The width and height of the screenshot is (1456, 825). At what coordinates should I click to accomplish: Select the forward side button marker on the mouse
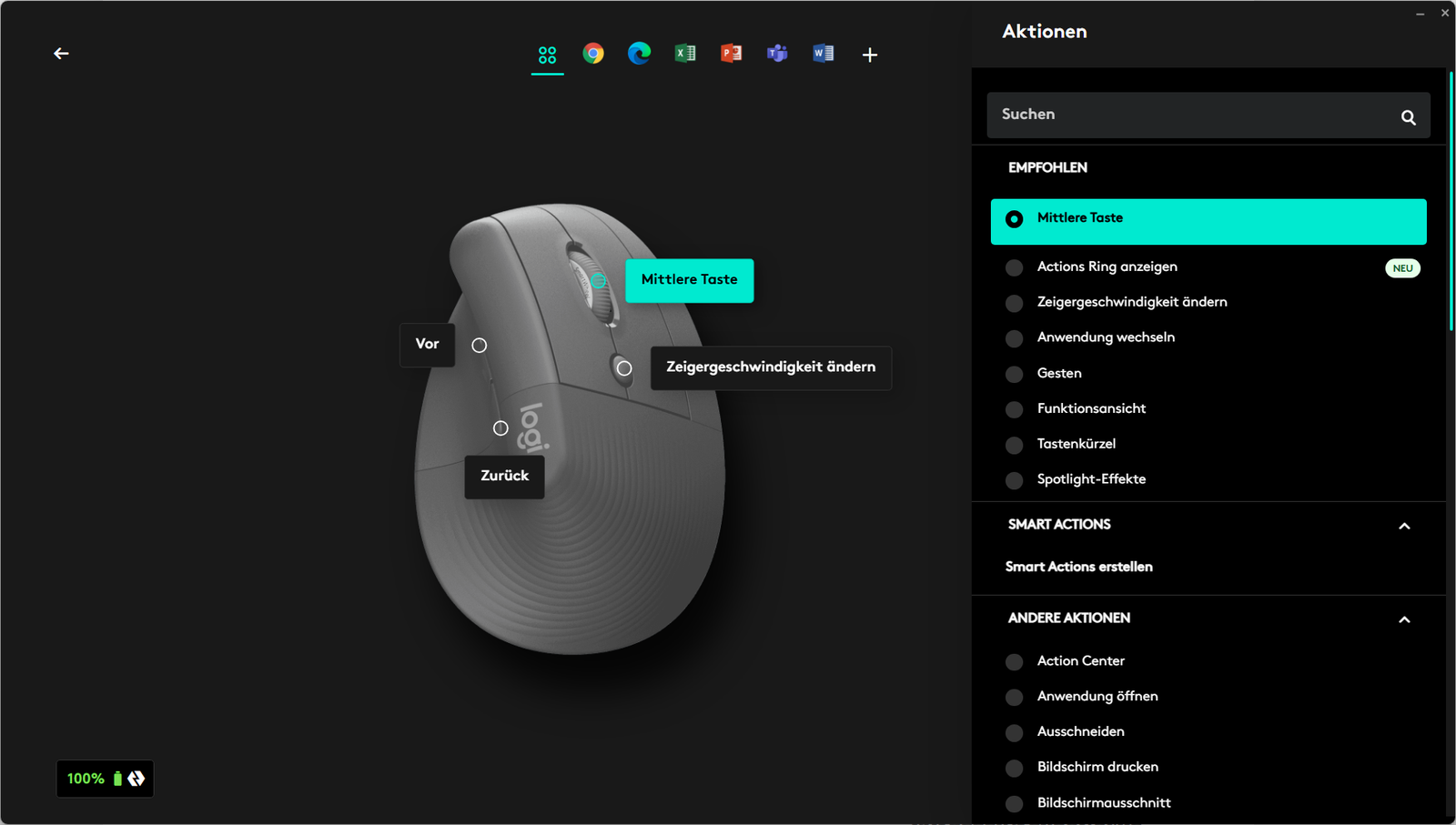click(x=480, y=346)
